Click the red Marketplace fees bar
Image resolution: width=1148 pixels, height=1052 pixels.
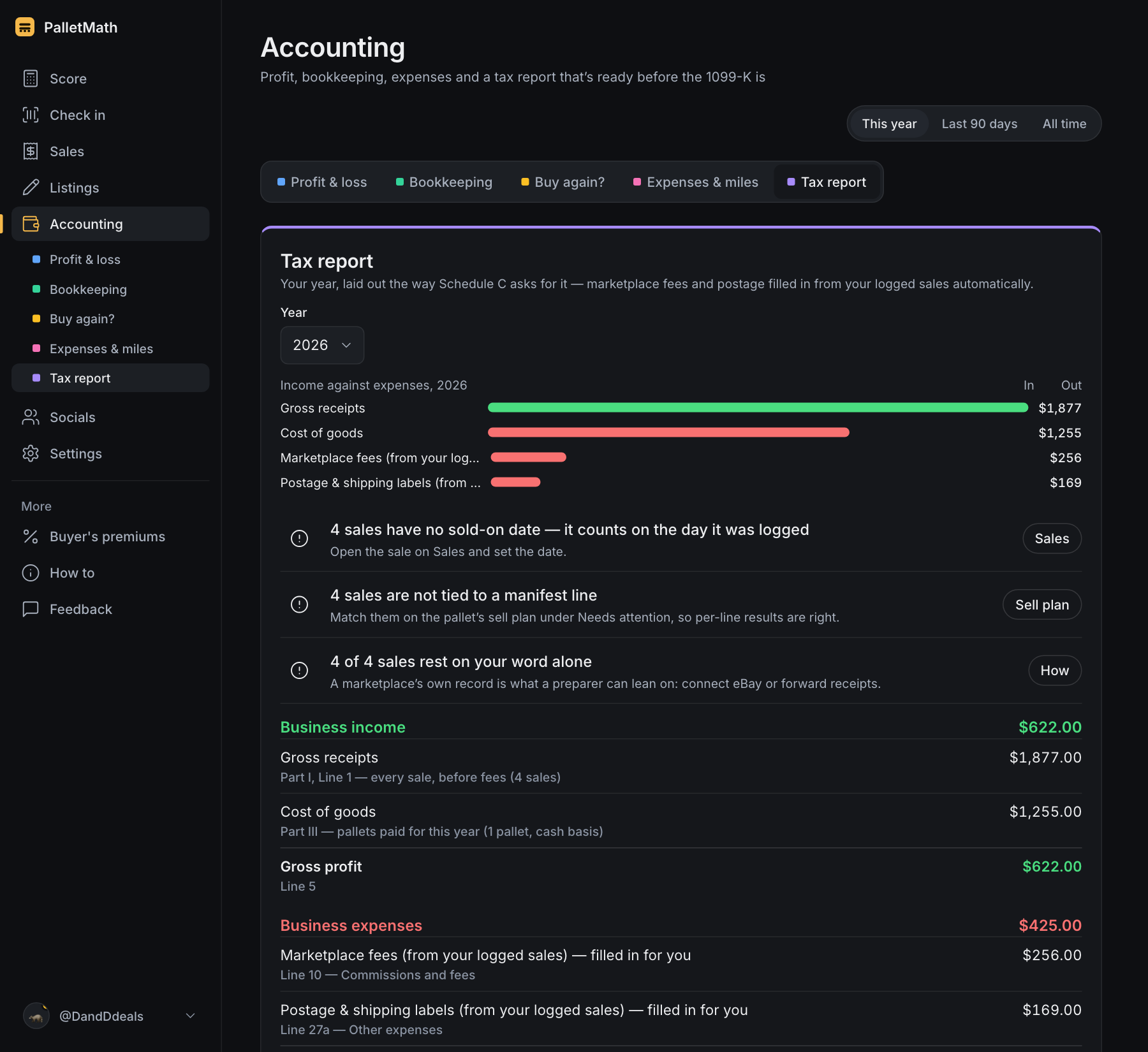[528, 457]
